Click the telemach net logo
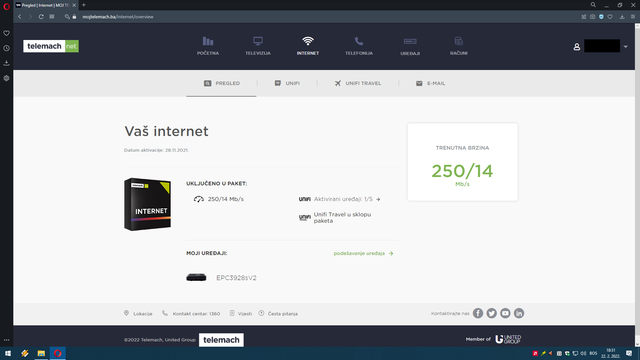Screen dimensions: 640x360 point(51,46)
